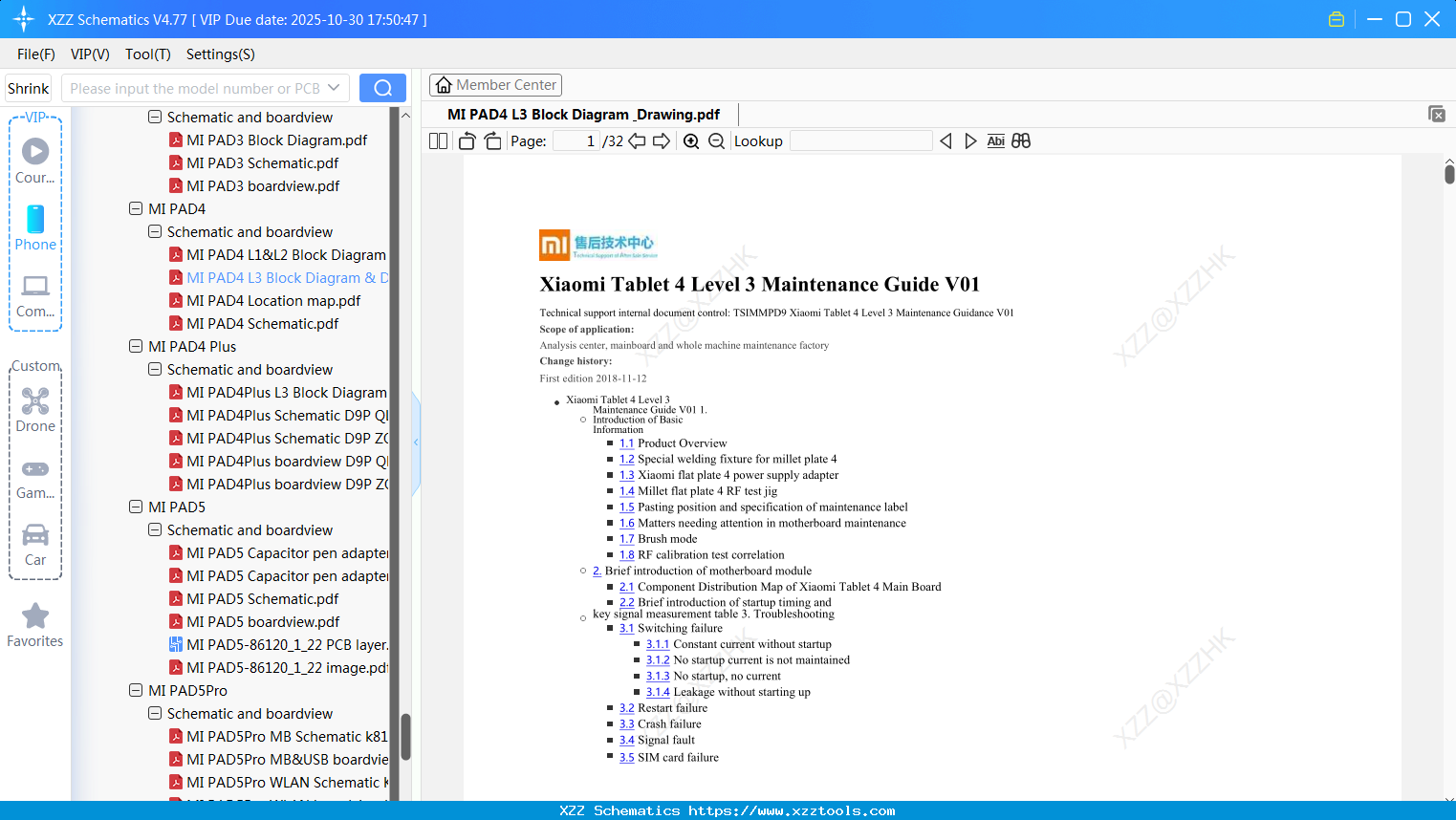The width and height of the screenshot is (1456, 820).
Task: Toggle match case Abi option
Action: [x=996, y=141]
